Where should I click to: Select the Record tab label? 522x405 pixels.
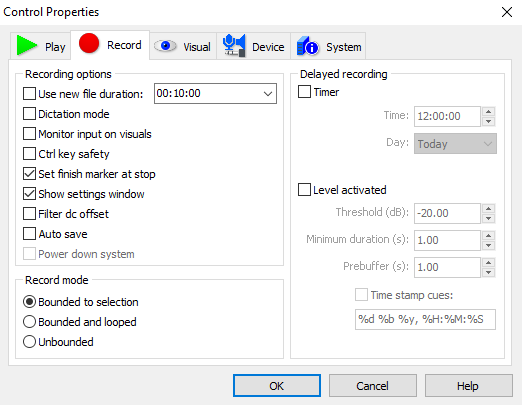click(124, 45)
